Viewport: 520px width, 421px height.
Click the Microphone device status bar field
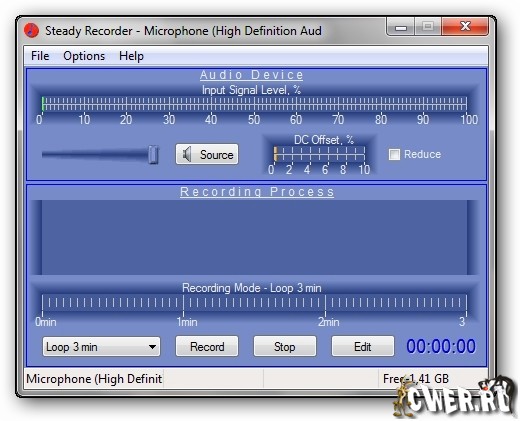coord(94,379)
